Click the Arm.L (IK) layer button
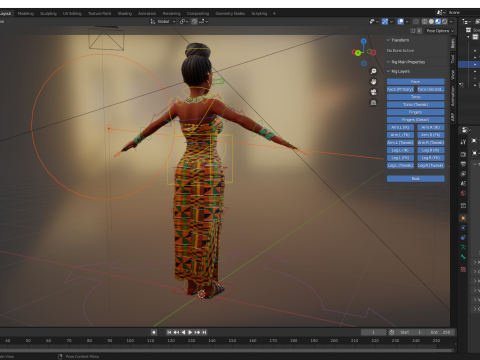Screen dimensions: 480x360 click(400, 127)
